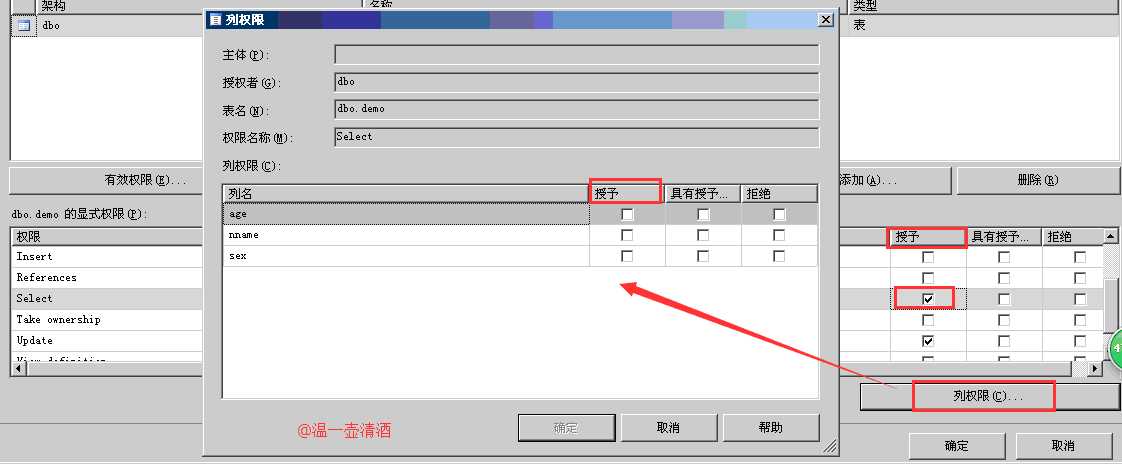Image resolution: width=1122 pixels, height=464 pixels.
Task: Select Update permission row
Action: [107, 341]
